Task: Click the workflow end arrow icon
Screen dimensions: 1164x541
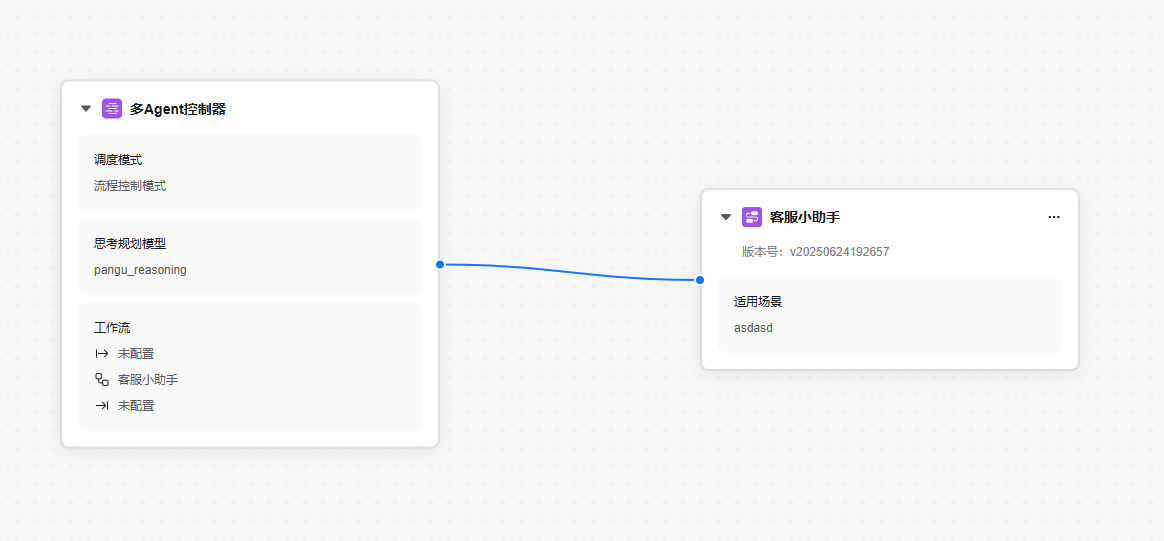Action: coord(102,406)
